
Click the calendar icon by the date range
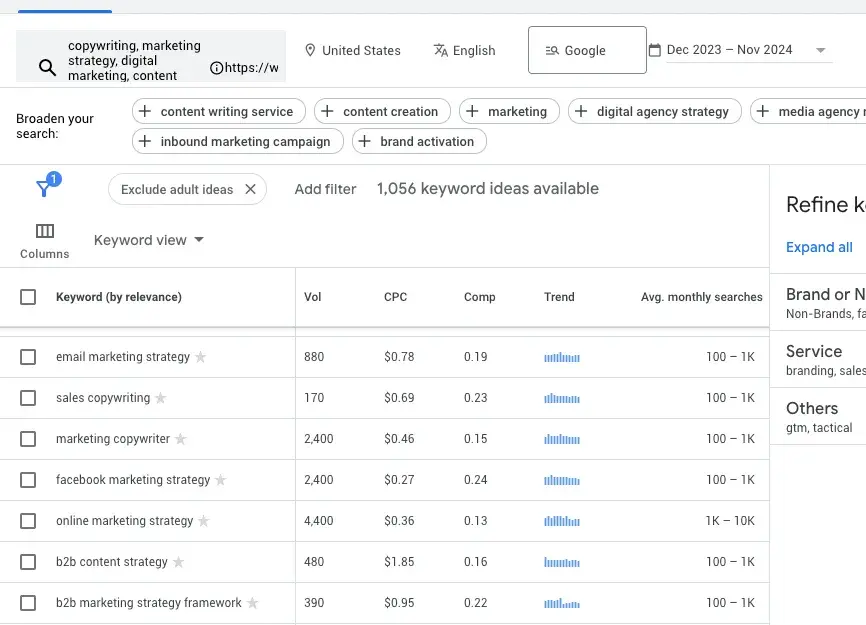click(x=654, y=50)
